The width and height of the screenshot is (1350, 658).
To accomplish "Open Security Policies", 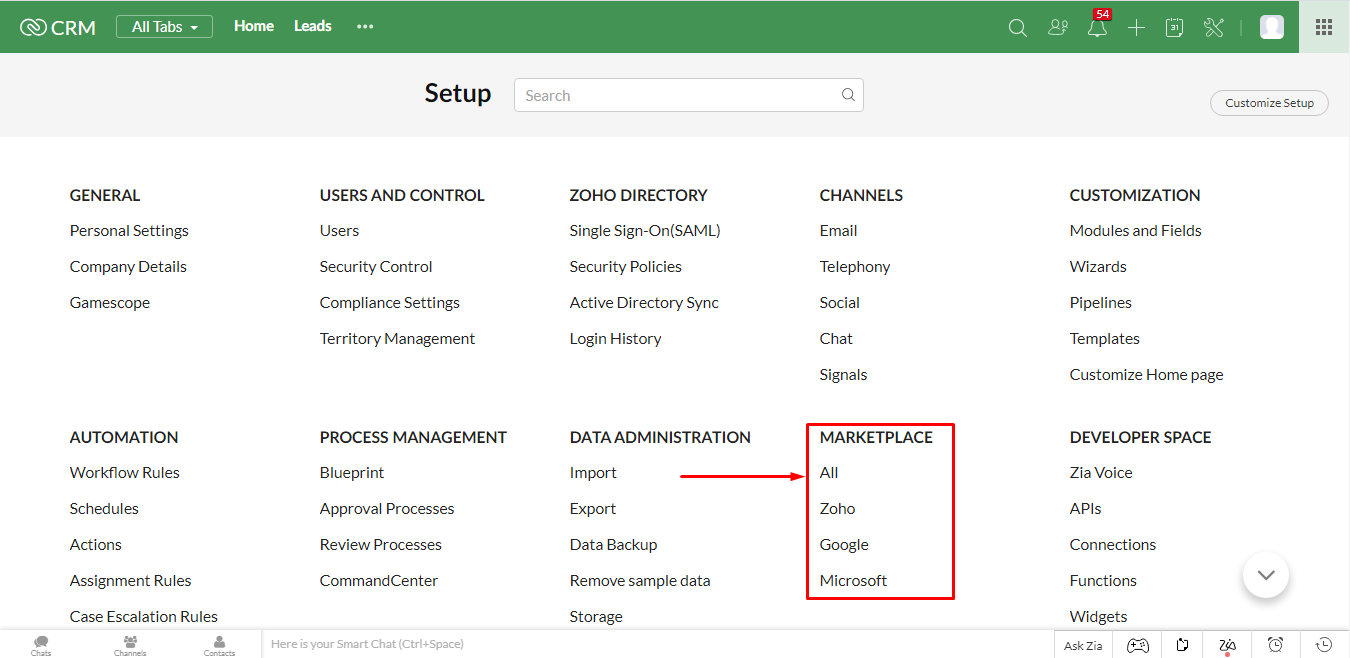I will (x=626, y=267).
